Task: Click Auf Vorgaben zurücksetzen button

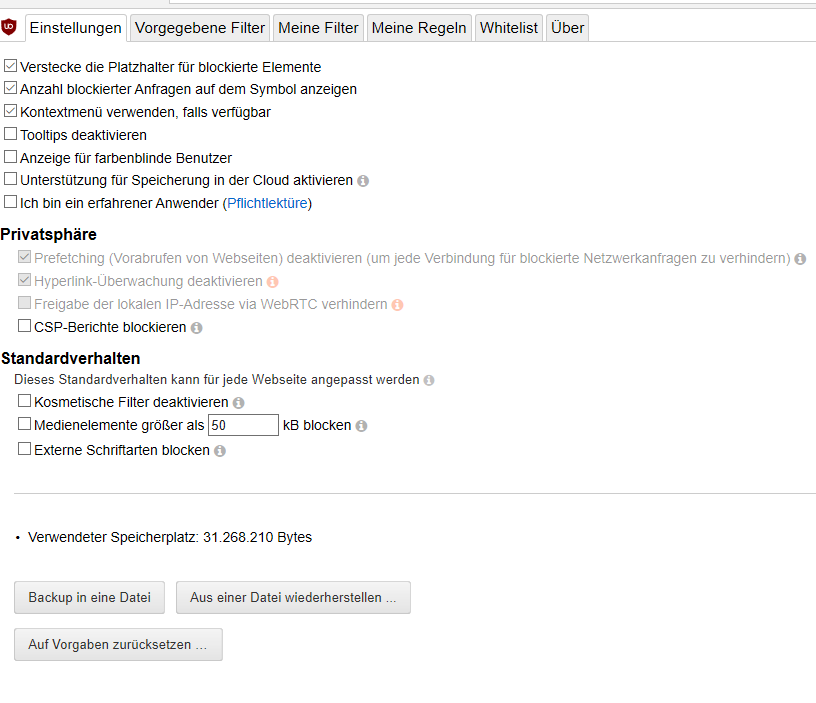Action: (118, 644)
